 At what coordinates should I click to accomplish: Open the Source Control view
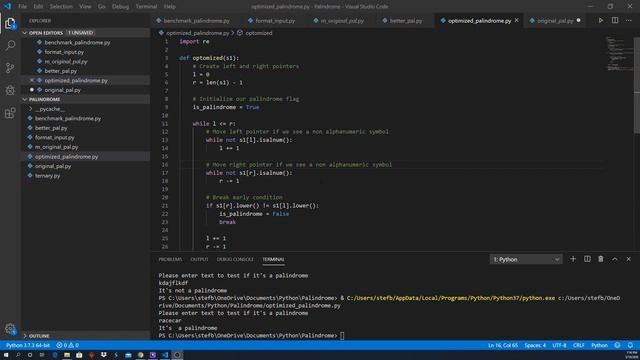tap(10, 67)
